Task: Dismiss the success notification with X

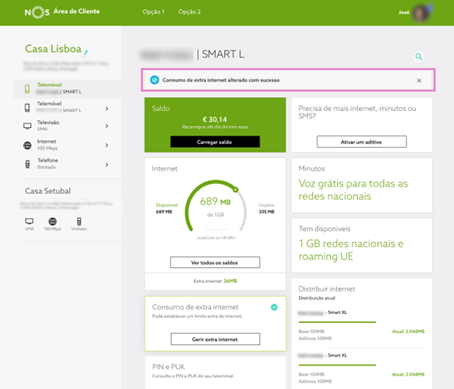Action: pyautogui.click(x=419, y=80)
